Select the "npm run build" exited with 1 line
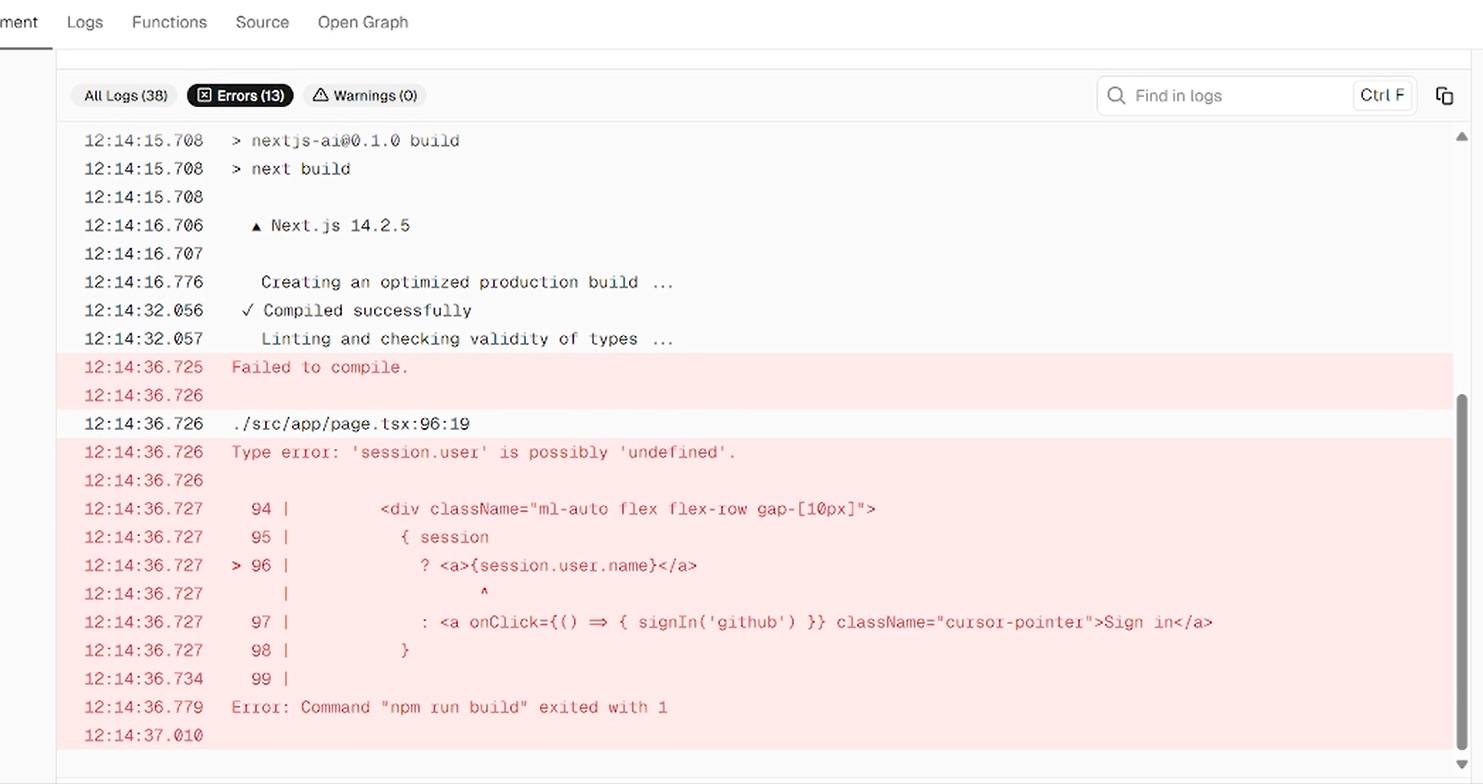 pos(754,707)
